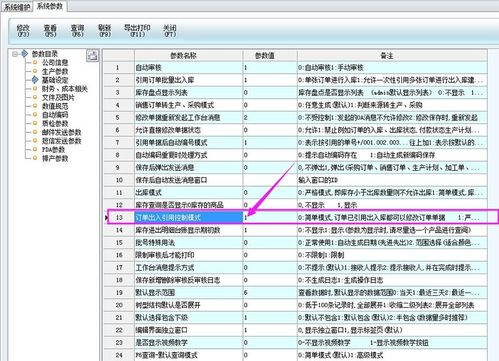Select 数值规范 in the parameter tree

point(55,106)
